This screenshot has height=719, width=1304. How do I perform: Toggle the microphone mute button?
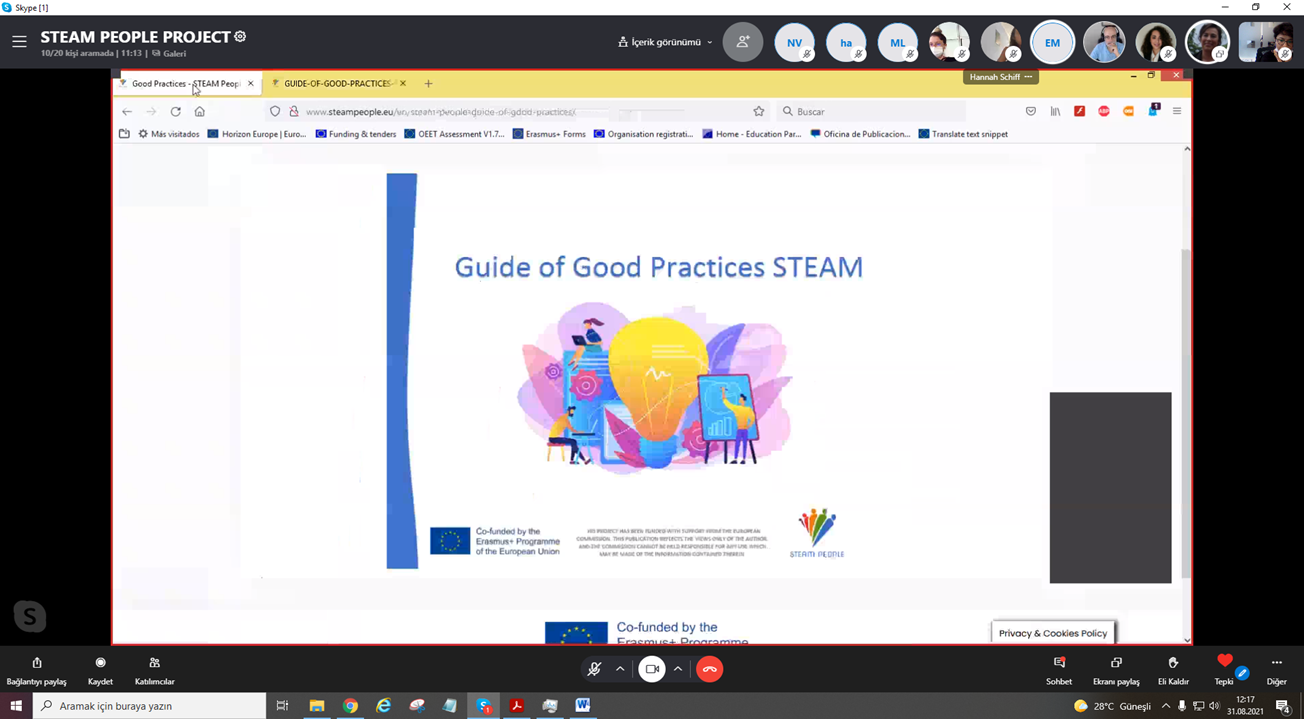click(x=594, y=669)
